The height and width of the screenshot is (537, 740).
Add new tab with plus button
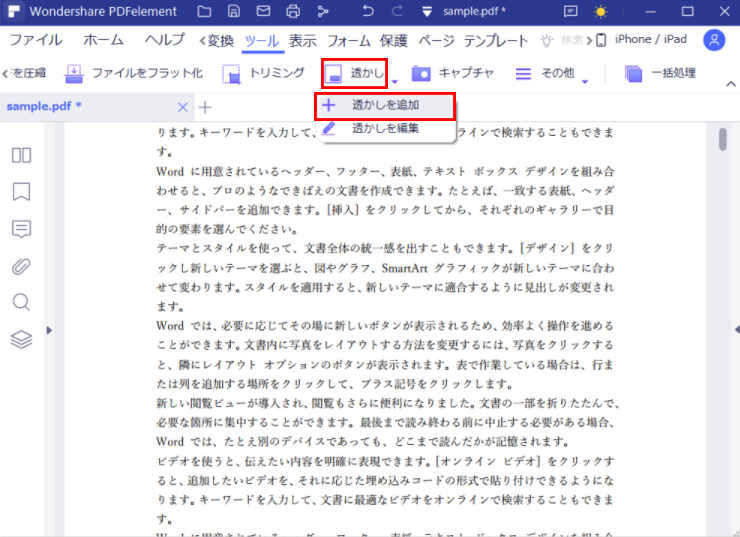pyautogui.click(x=205, y=108)
